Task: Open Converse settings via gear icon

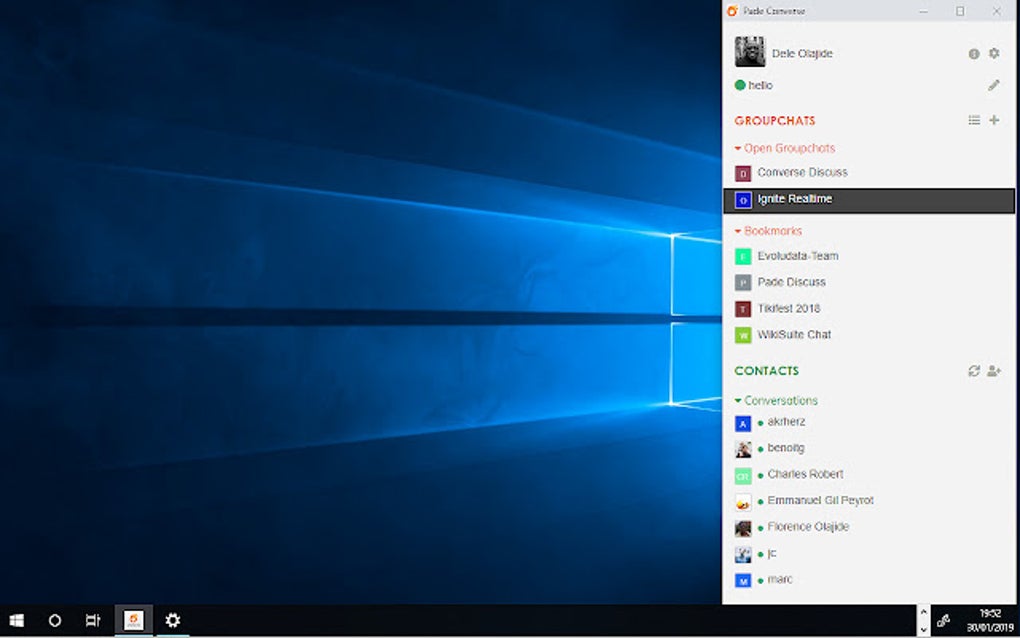Action: tap(994, 54)
